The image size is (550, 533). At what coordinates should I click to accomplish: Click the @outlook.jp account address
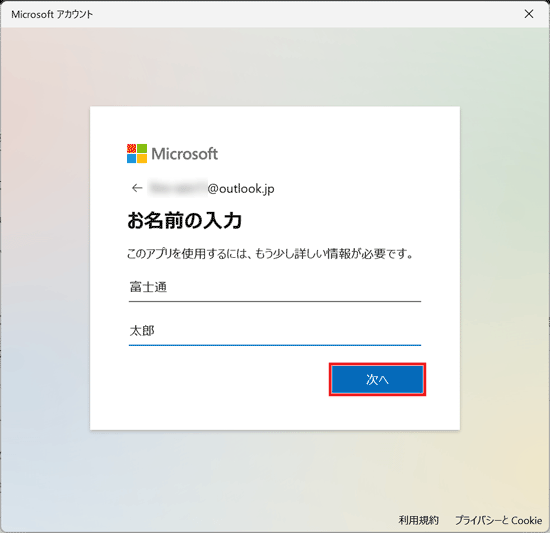coord(212,189)
